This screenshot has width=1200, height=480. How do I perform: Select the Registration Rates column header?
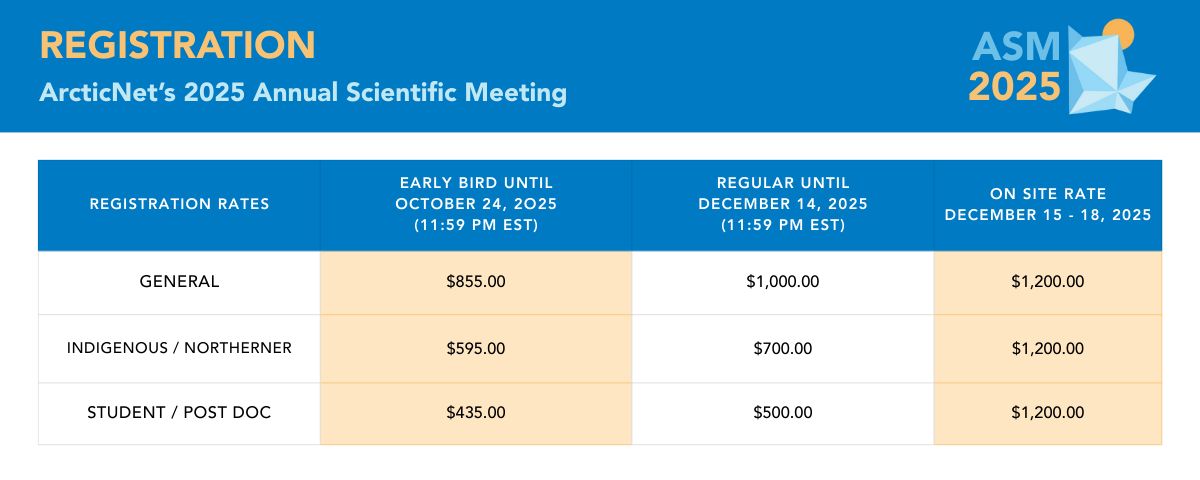point(179,204)
